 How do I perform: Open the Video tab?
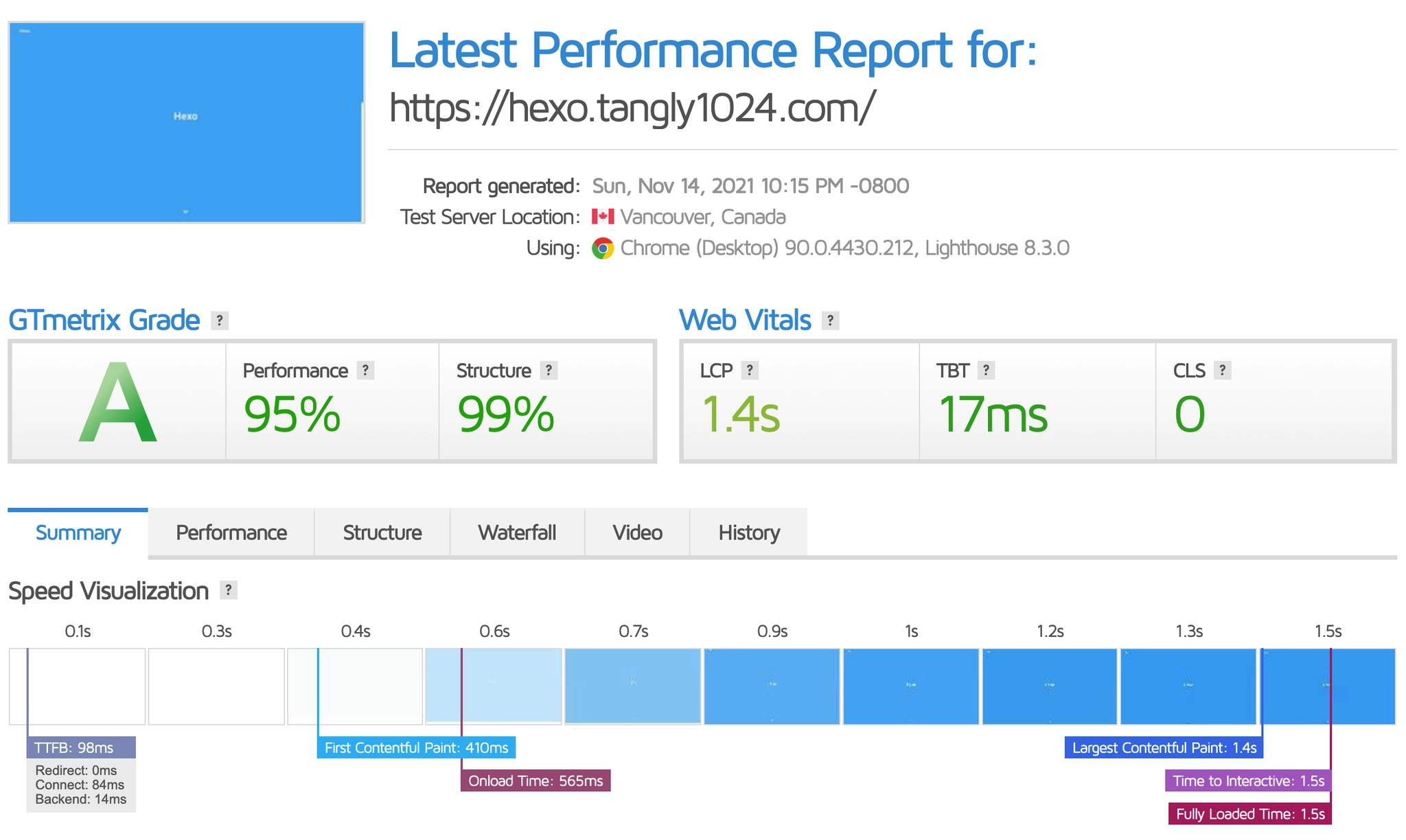(x=638, y=533)
